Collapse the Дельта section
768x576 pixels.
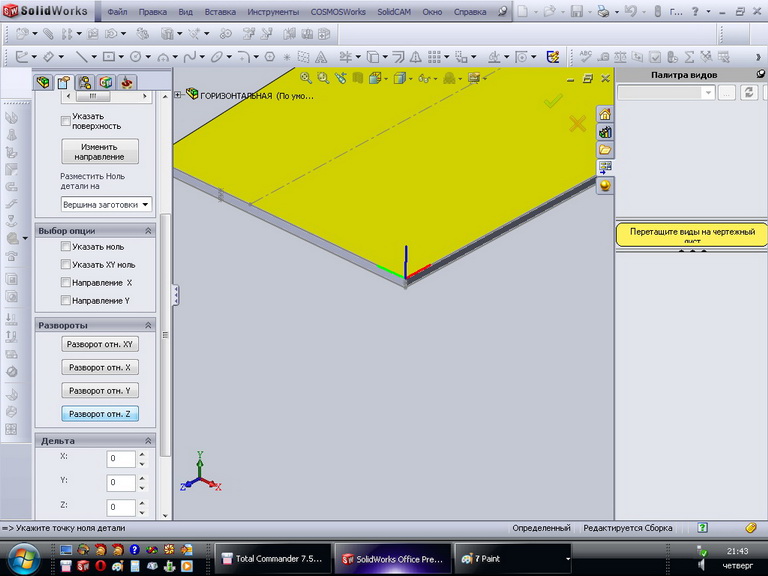tap(148, 440)
